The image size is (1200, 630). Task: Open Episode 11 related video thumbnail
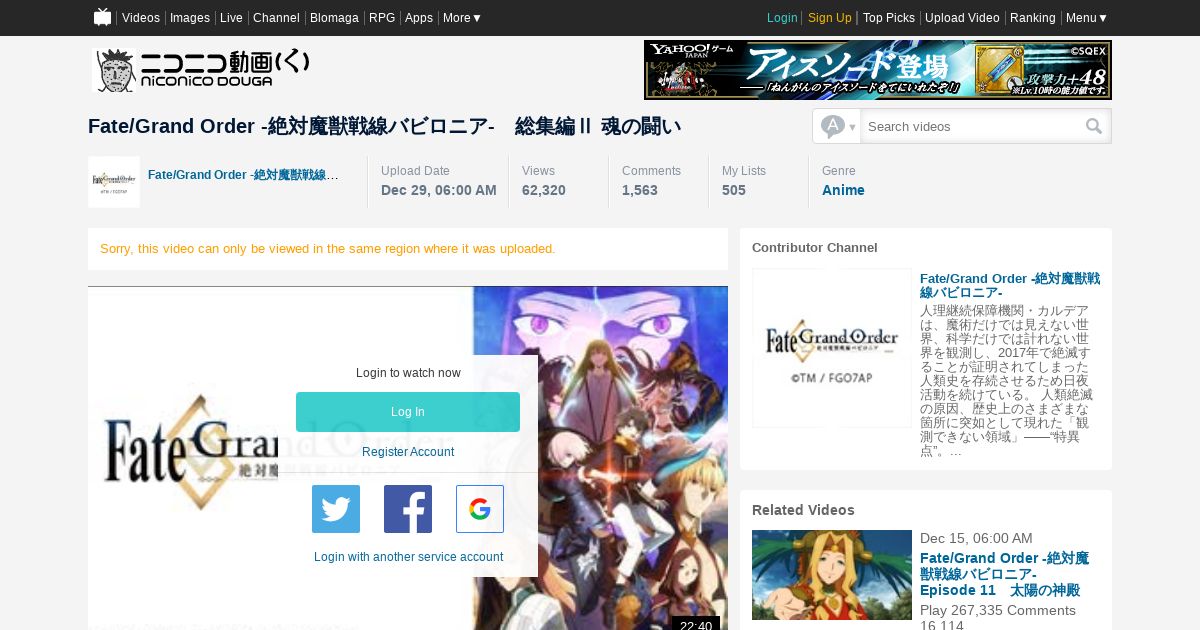click(832, 575)
